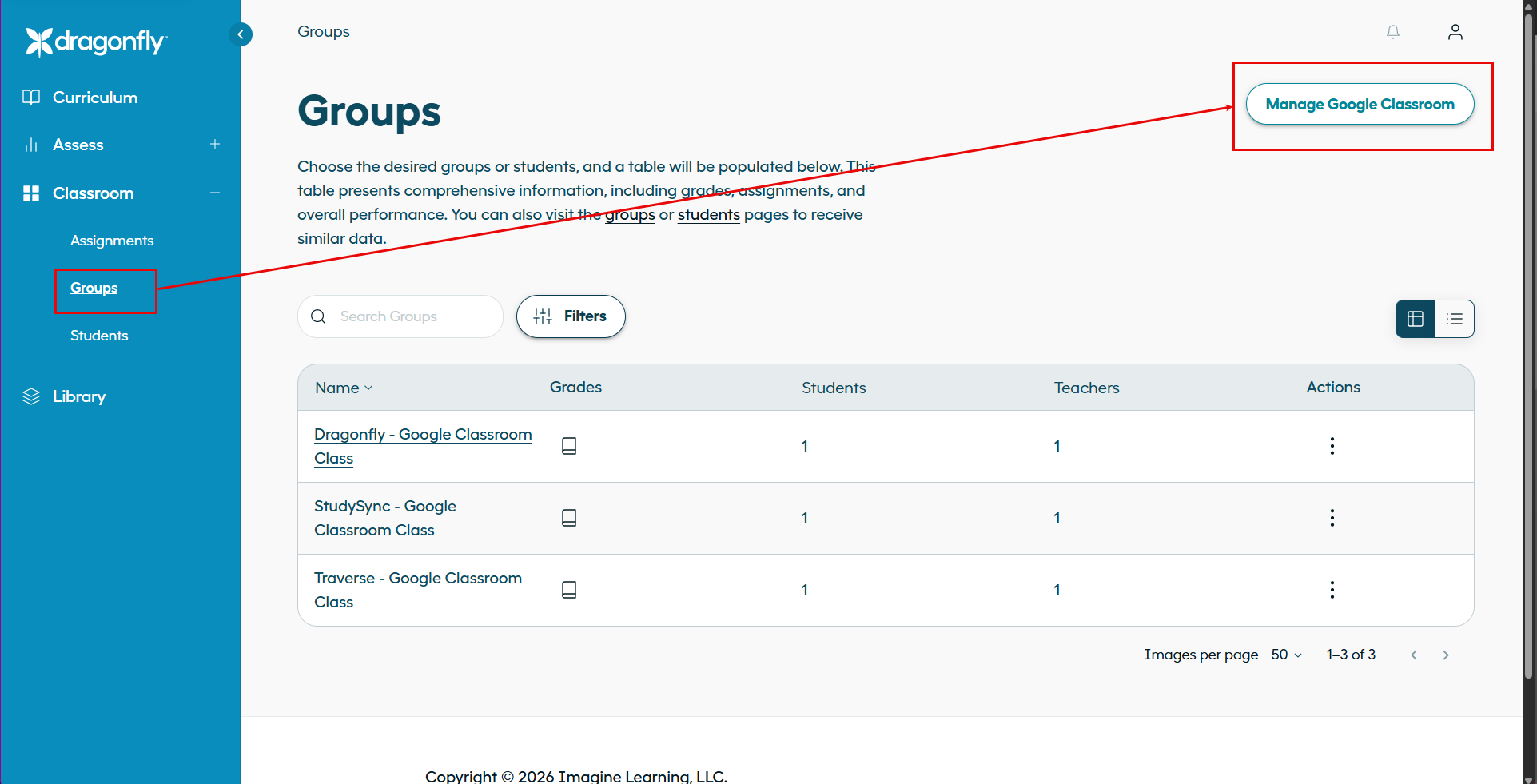1537x784 pixels.
Task: Click the Teachers column header
Action: (x=1086, y=388)
